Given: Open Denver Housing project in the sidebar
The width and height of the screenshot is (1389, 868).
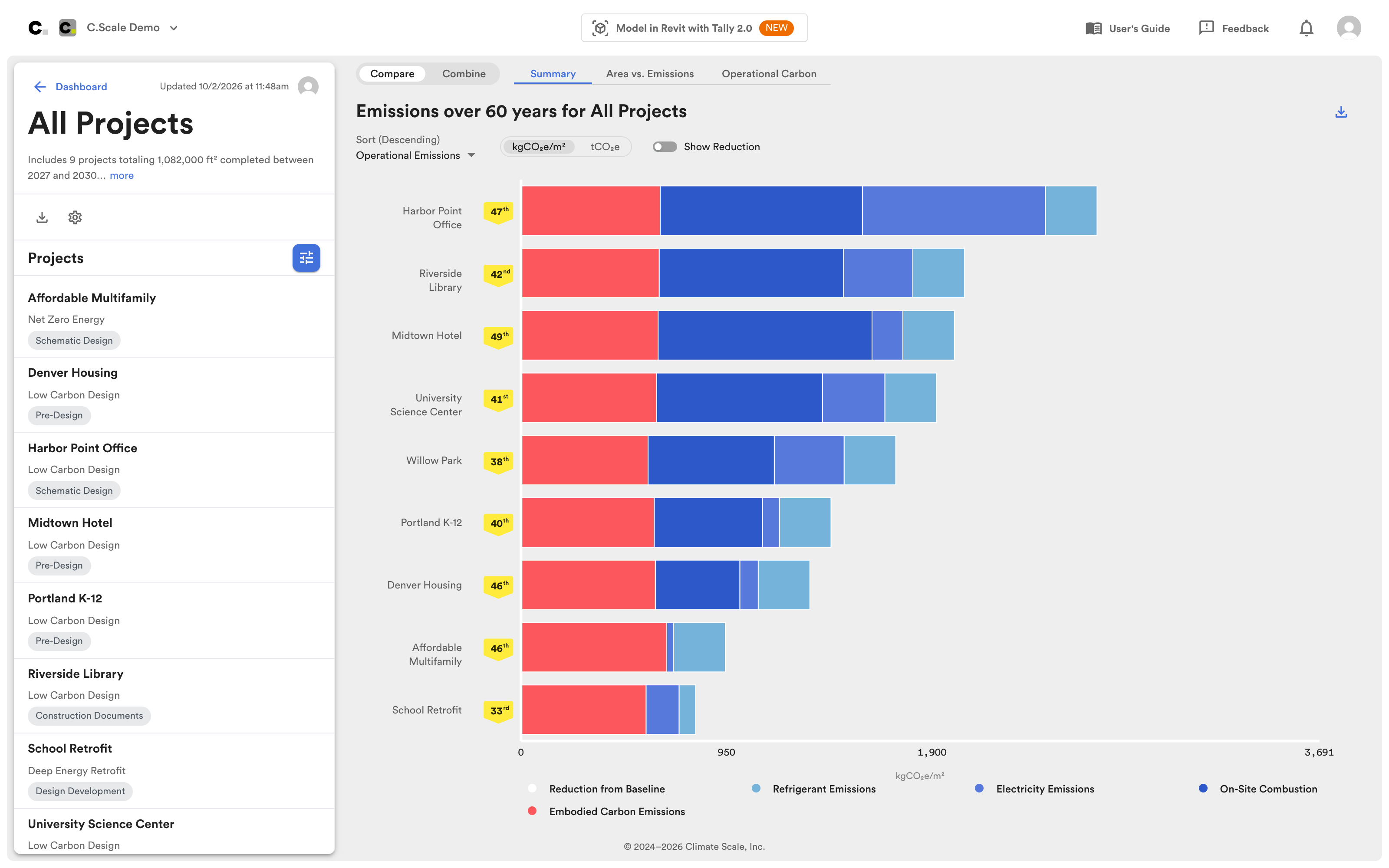Looking at the screenshot, I should coord(174,395).
